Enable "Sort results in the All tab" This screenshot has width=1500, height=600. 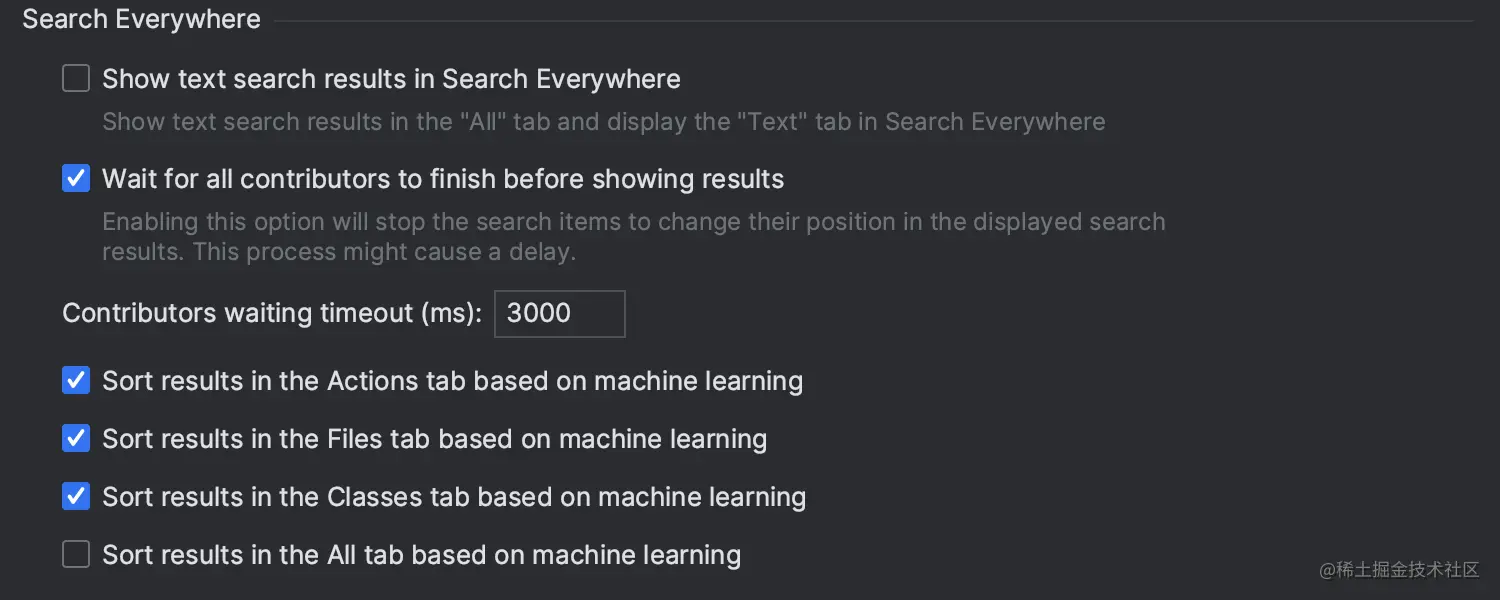pos(76,553)
